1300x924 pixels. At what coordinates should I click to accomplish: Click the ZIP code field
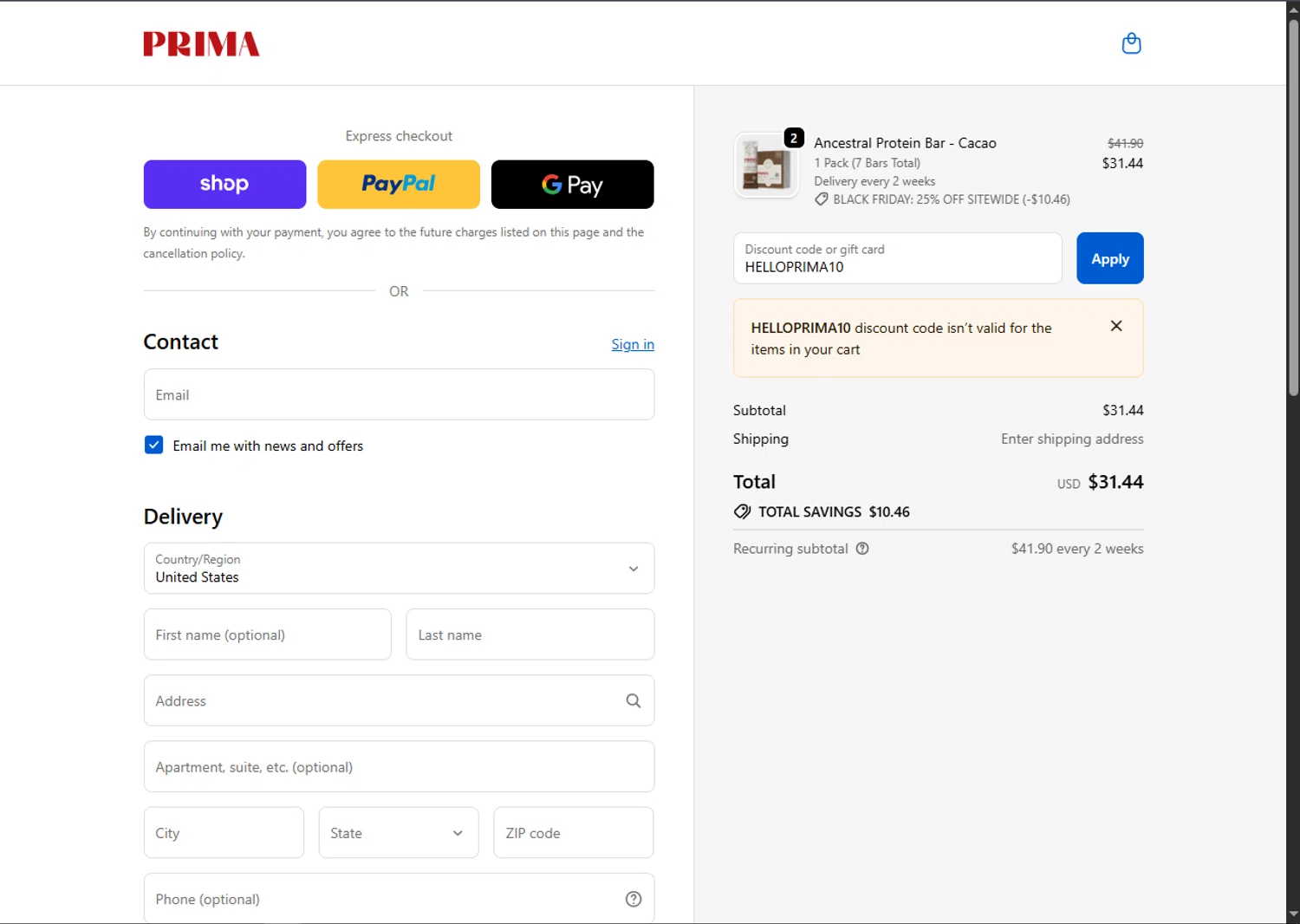[573, 832]
